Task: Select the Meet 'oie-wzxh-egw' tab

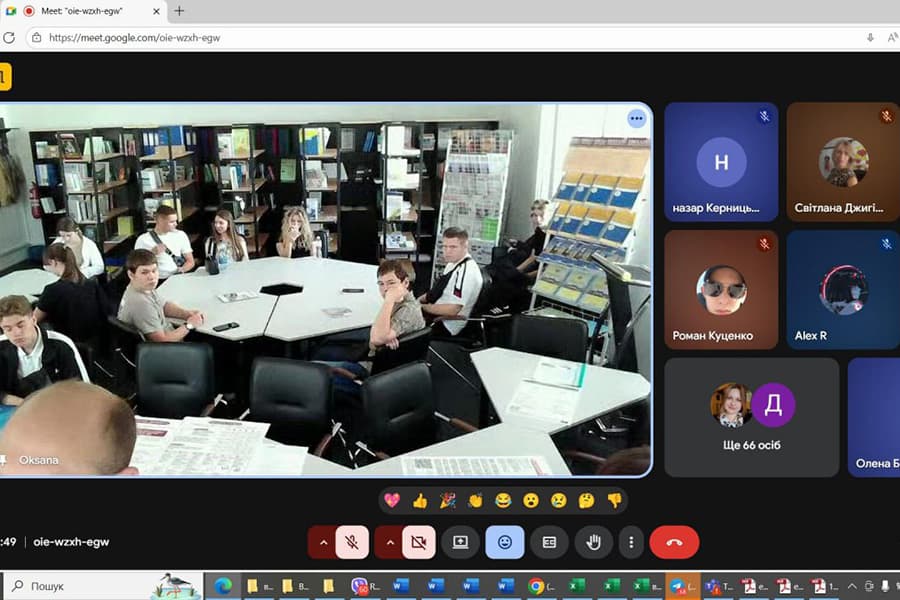Action: point(81,11)
